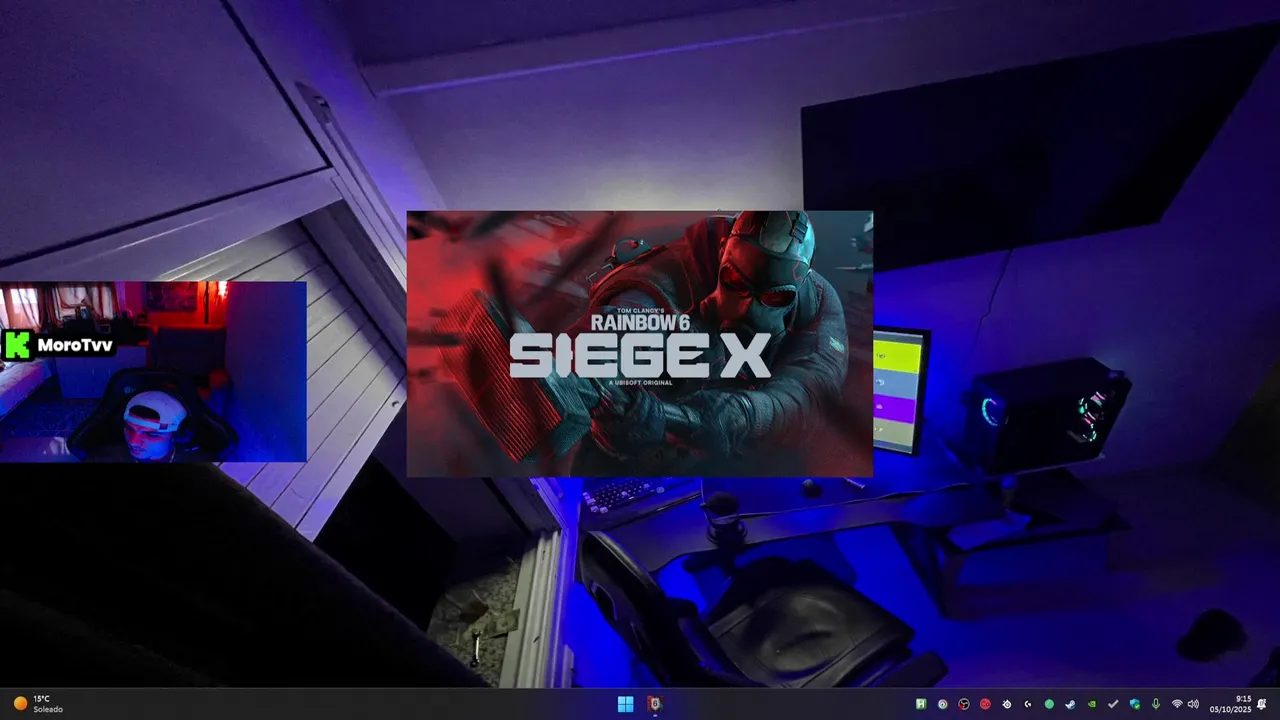Click the MoroTvv channel name label
The width and height of the screenshot is (1280, 720).
point(75,345)
